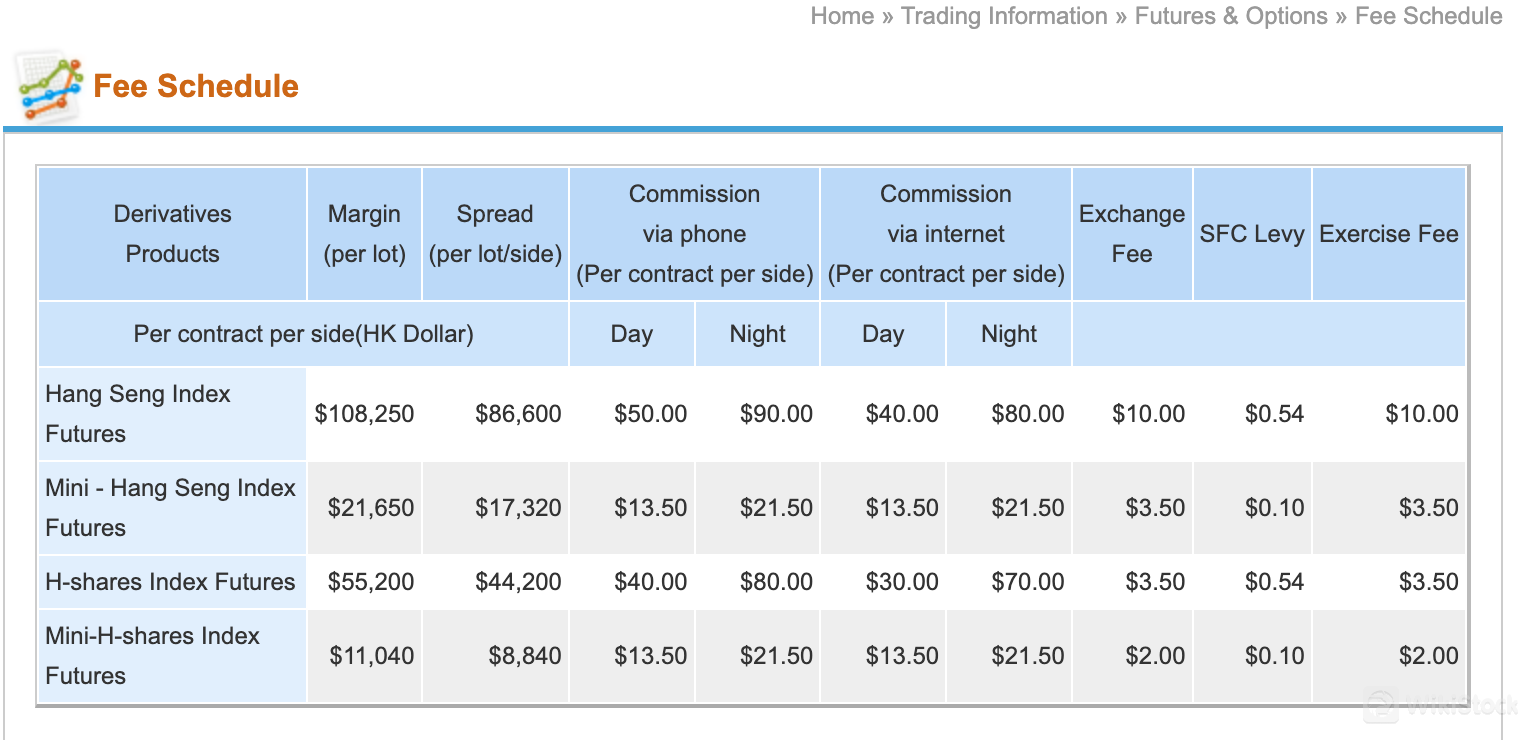Select the H-shares Index Futures row label

coord(171,582)
